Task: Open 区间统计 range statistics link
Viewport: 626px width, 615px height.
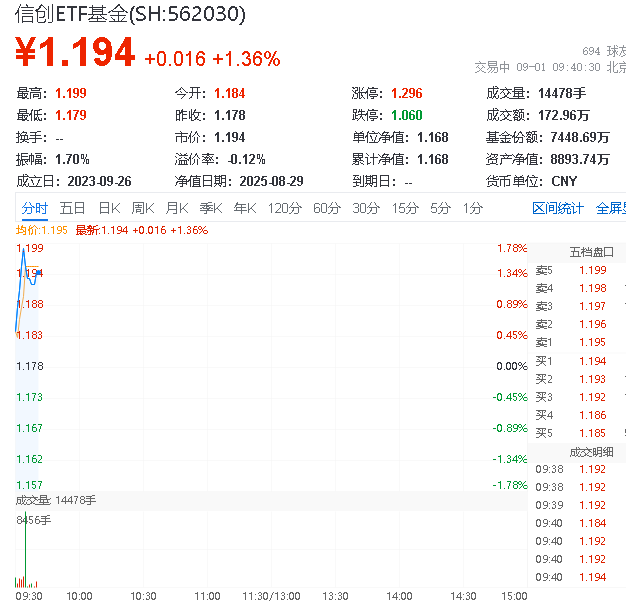Action: pos(558,208)
